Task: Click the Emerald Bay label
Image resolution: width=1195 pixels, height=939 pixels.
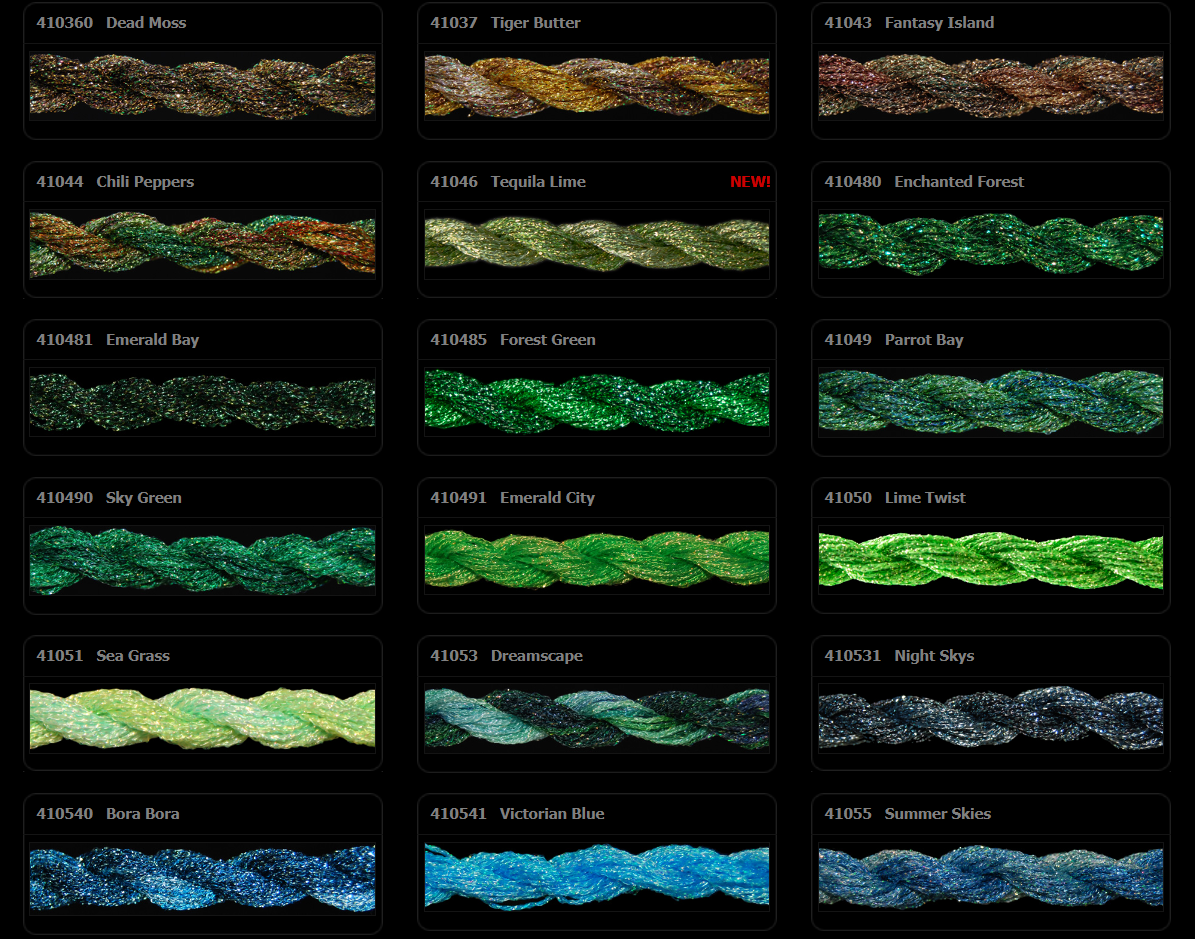Action: point(152,339)
